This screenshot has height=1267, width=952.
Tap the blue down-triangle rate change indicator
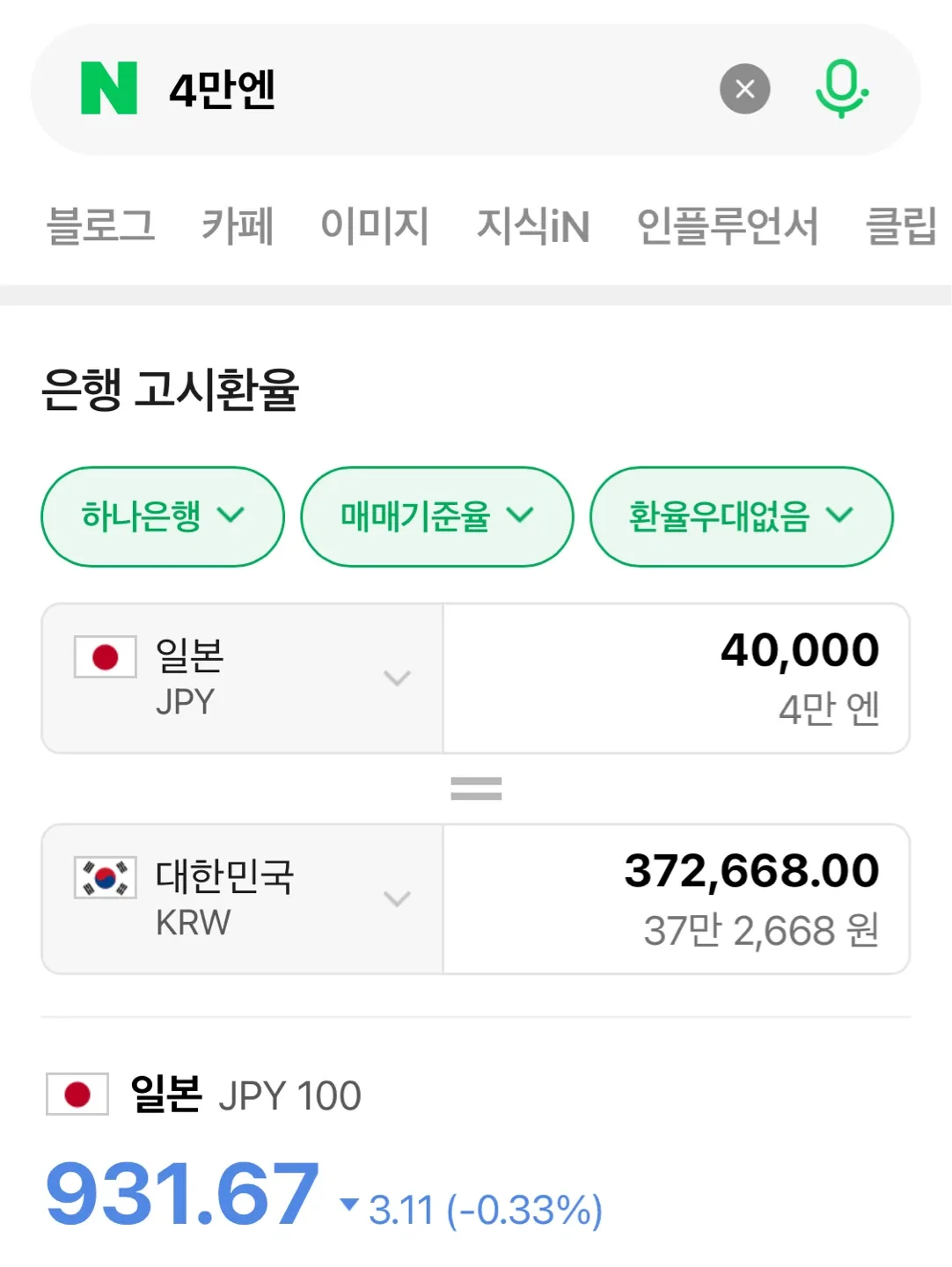click(349, 1204)
